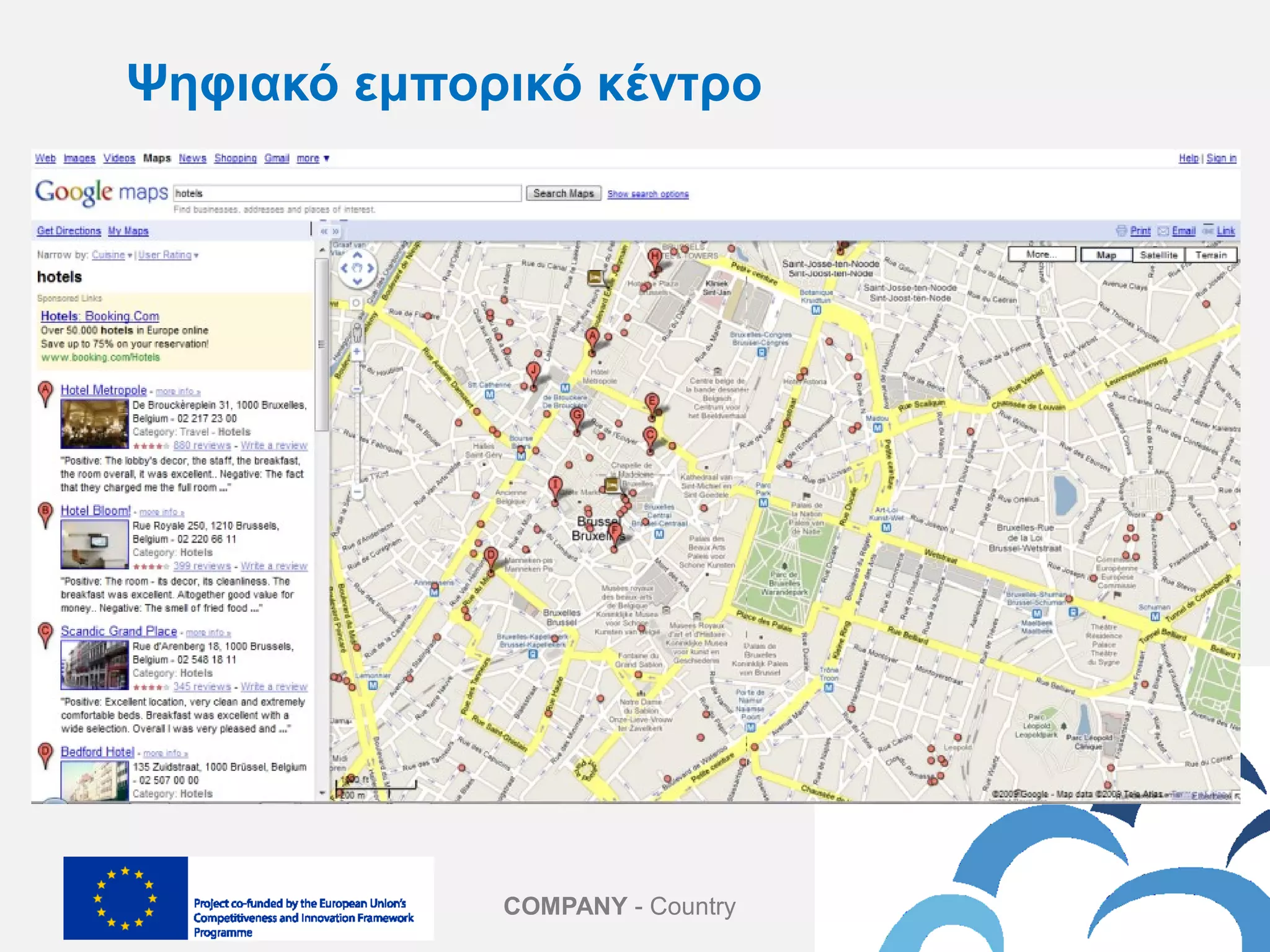Open the Hotel Metropole listing title
This screenshot has width=1270, height=952.
pyautogui.click(x=104, y=390)
